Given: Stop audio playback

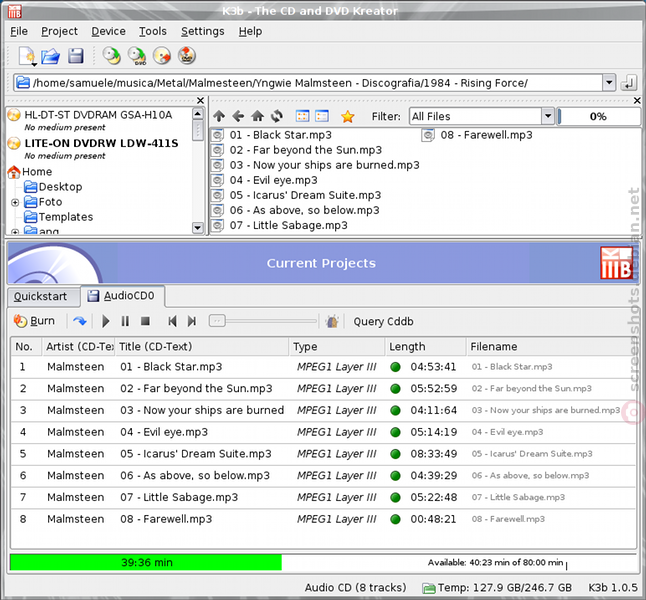Looking at the screenshot, I should [x=145, y=321].
